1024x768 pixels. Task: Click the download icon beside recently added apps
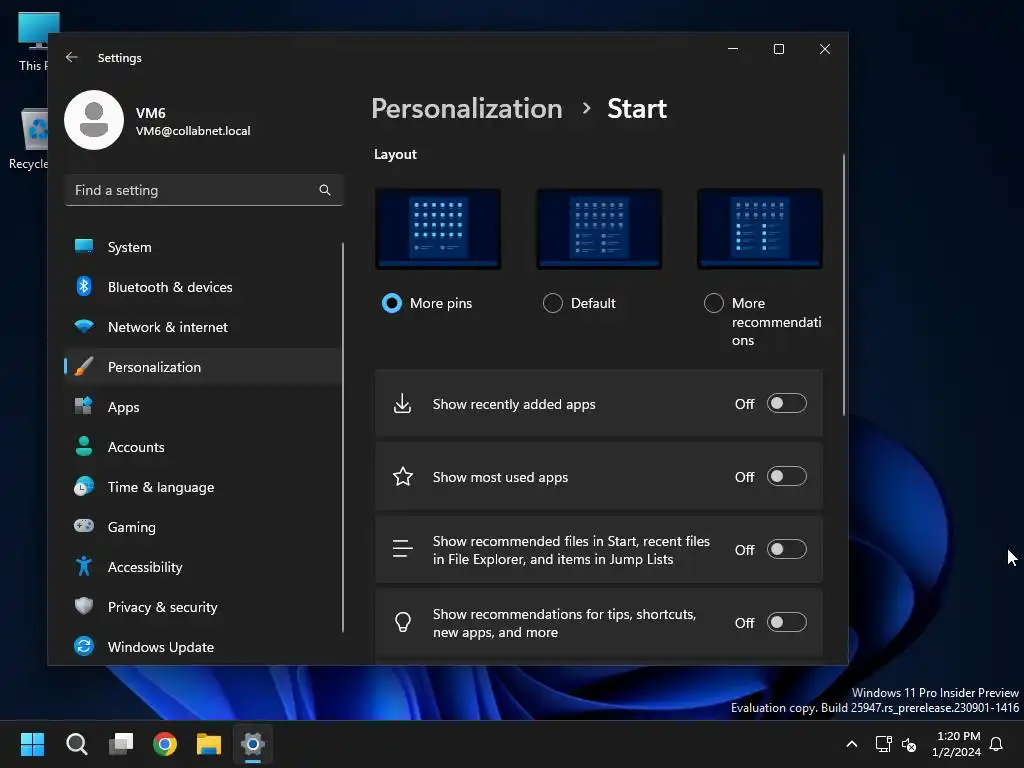402,404
